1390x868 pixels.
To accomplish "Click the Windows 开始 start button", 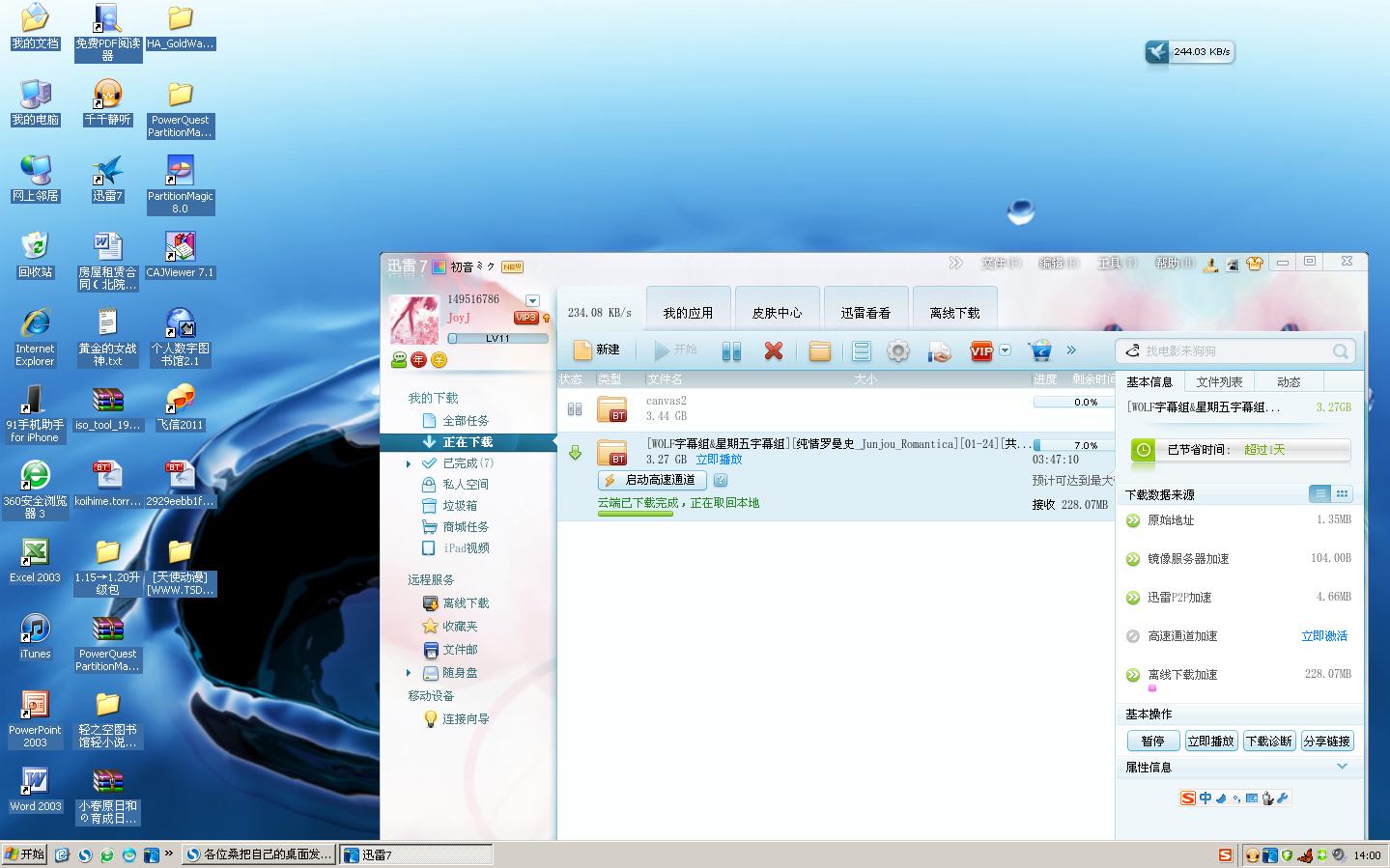I will [x=25, y=854].
